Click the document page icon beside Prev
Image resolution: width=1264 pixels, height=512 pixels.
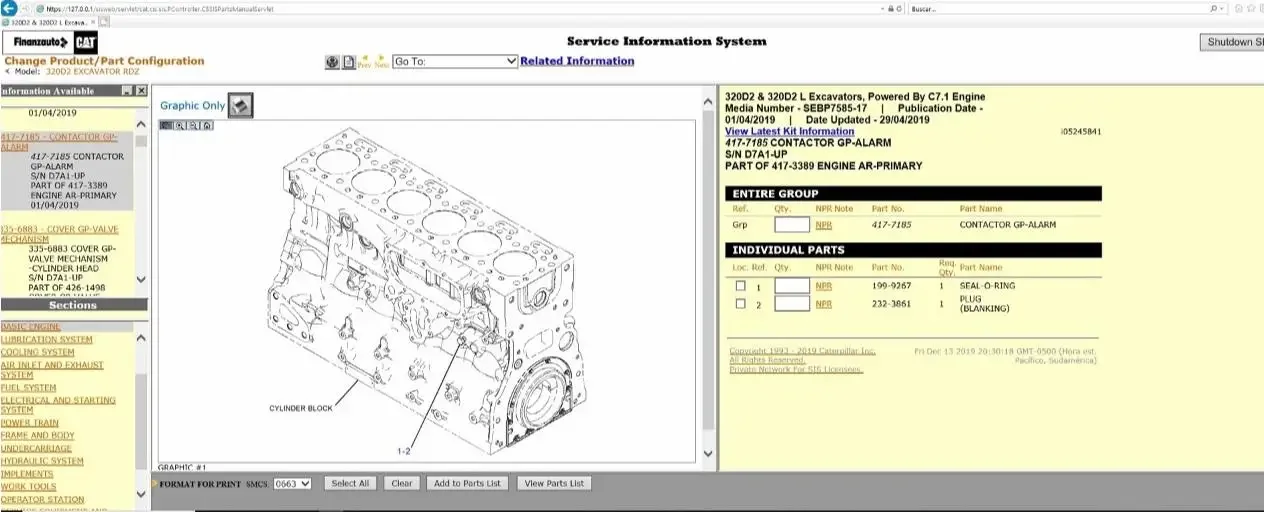349,62
